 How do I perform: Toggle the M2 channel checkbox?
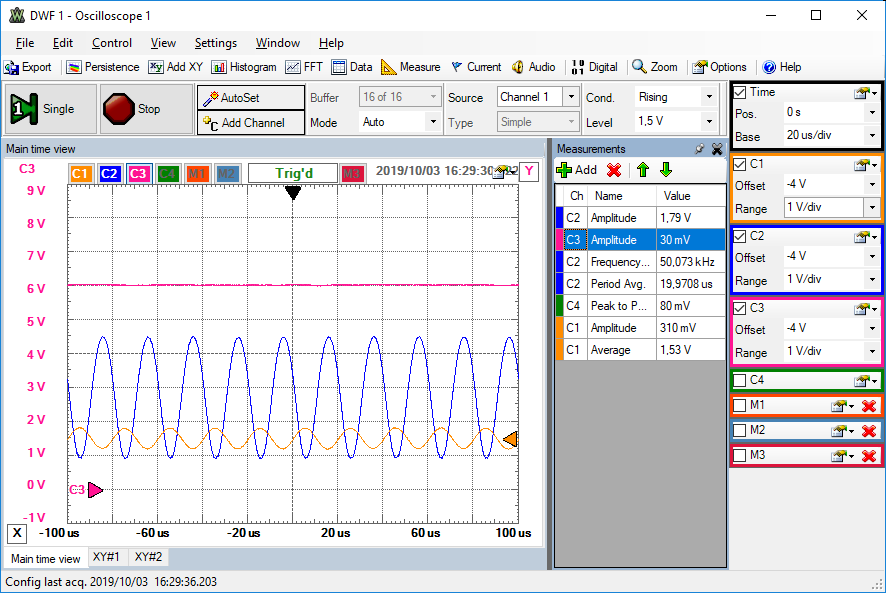click(740, 430)
